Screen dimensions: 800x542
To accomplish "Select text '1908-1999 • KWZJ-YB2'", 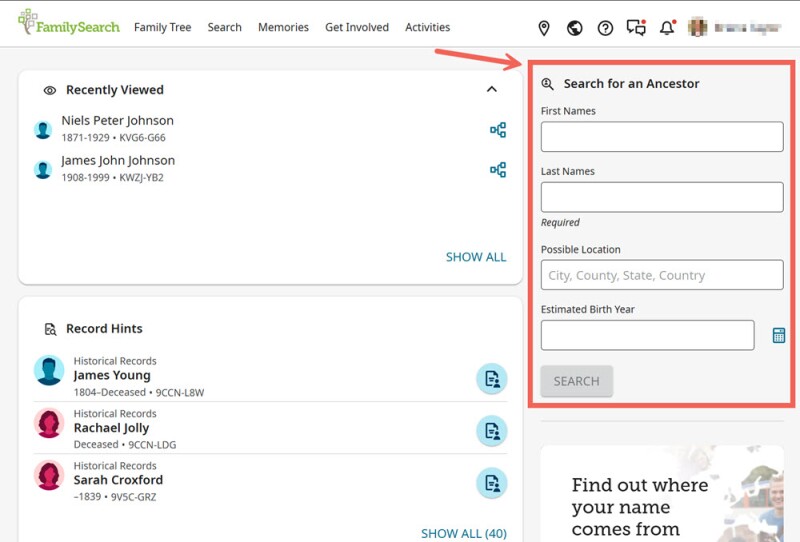I will tap(112, 178).
